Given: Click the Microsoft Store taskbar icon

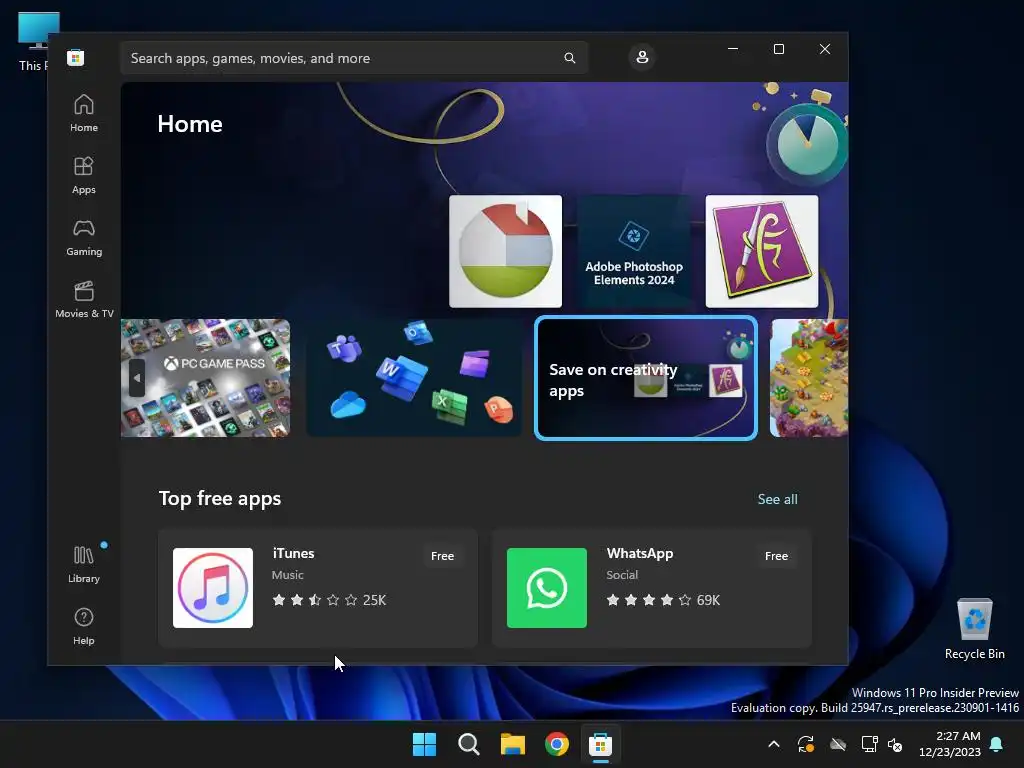Looking at the screenshot, I should [x=600, y=744].
